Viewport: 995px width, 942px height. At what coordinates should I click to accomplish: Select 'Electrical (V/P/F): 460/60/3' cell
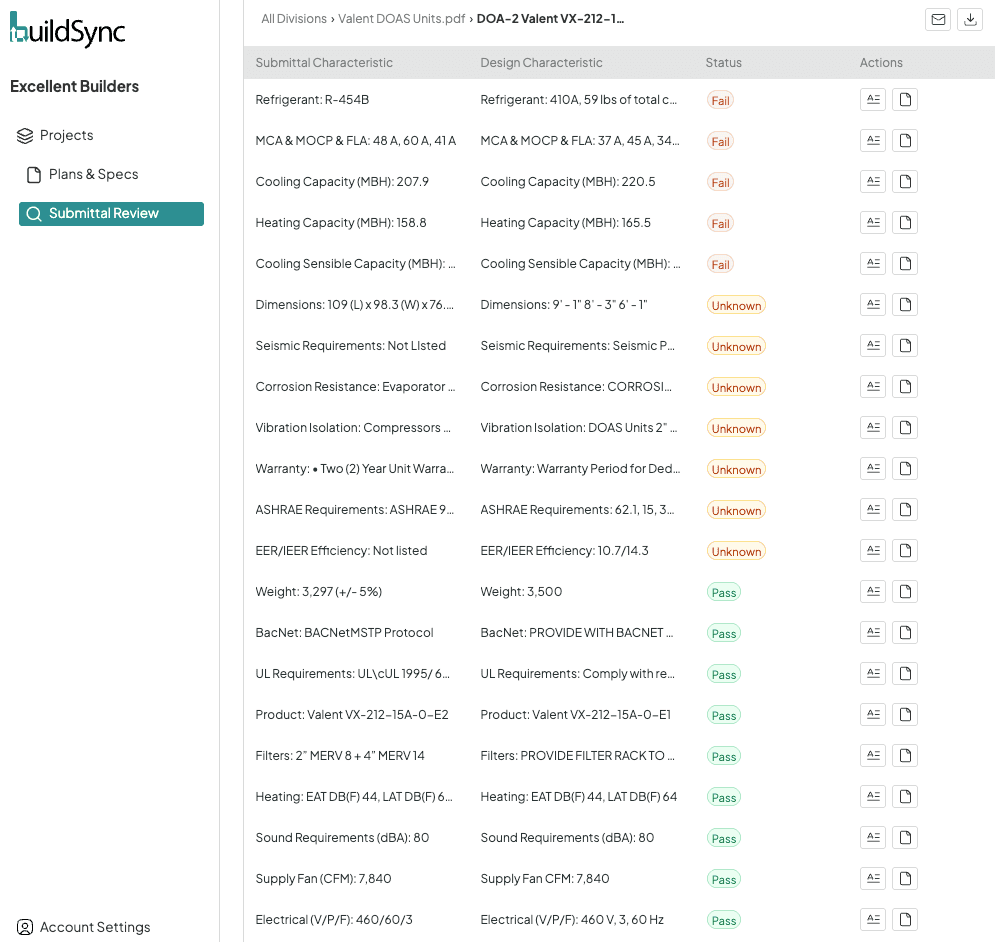click(x=334, y=919)
